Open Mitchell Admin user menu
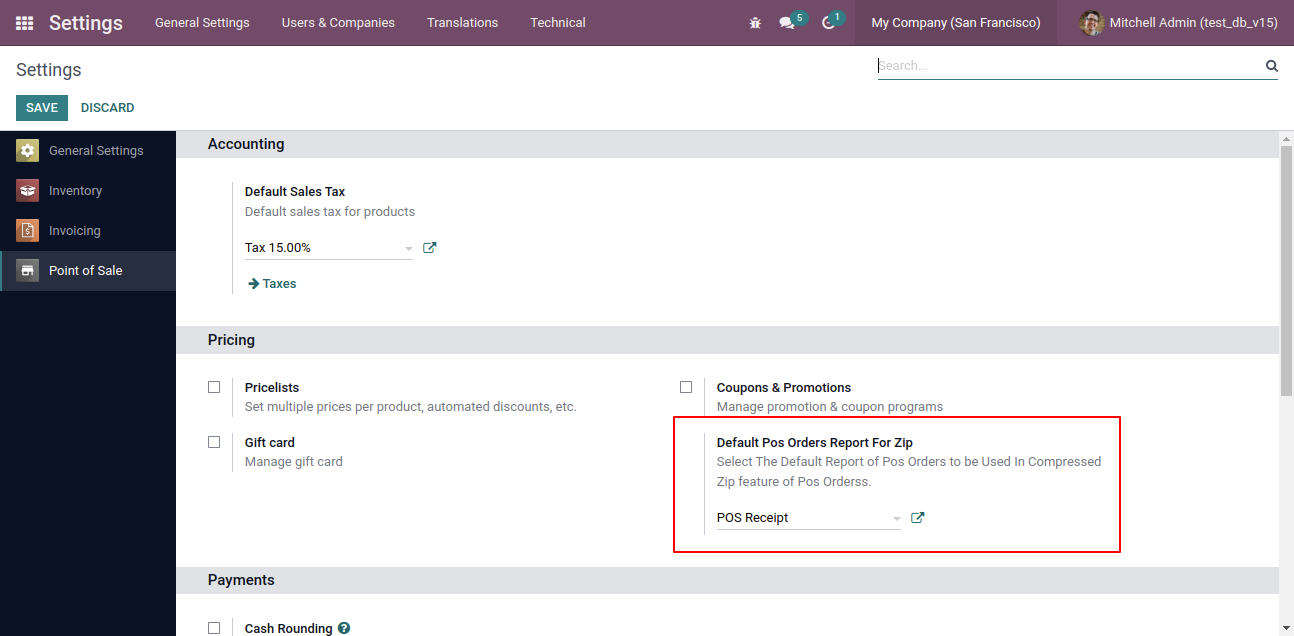The height and width of the screenshot is (636, 1294). [1179, 22]
